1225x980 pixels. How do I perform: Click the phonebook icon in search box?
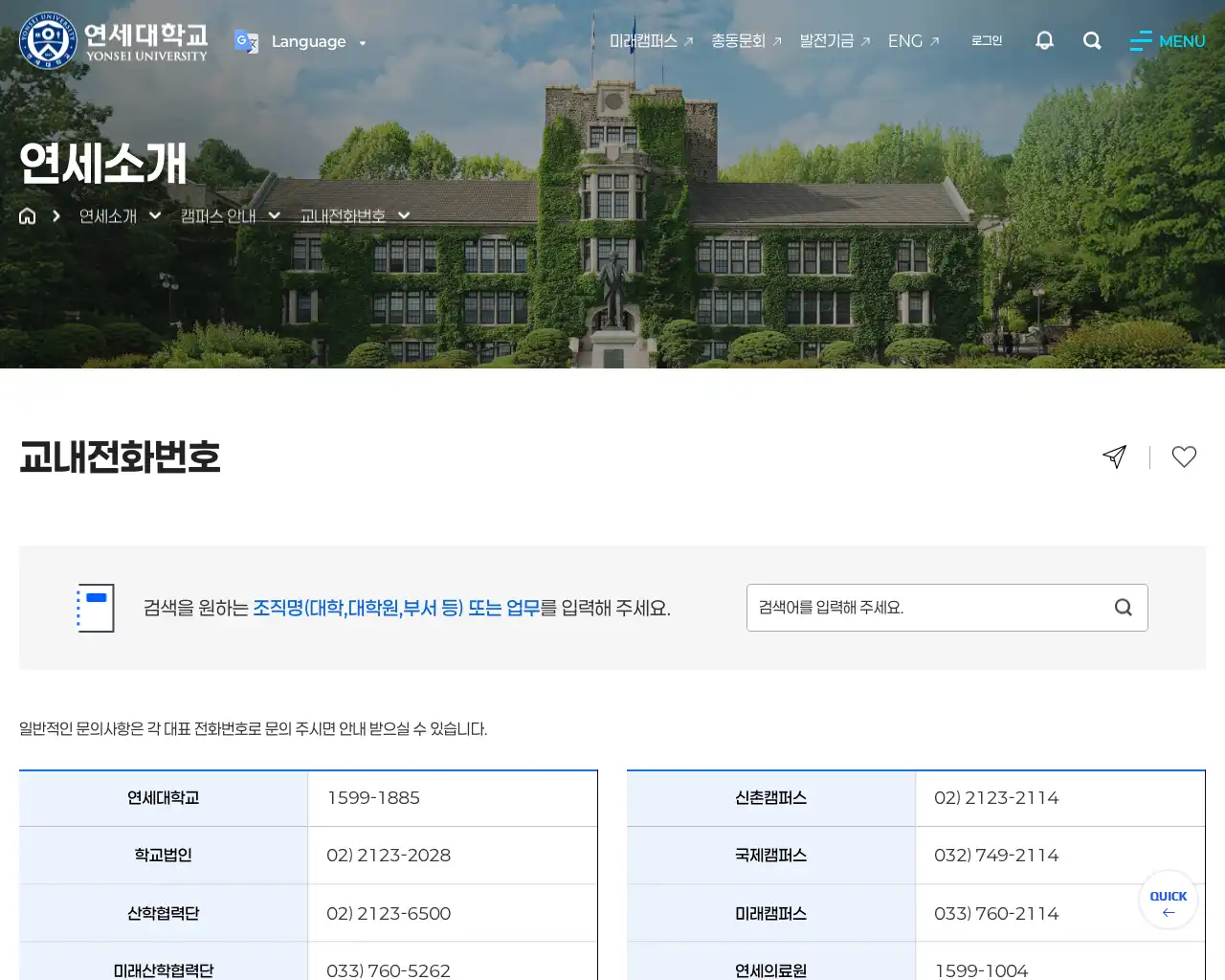pos(96,608)
